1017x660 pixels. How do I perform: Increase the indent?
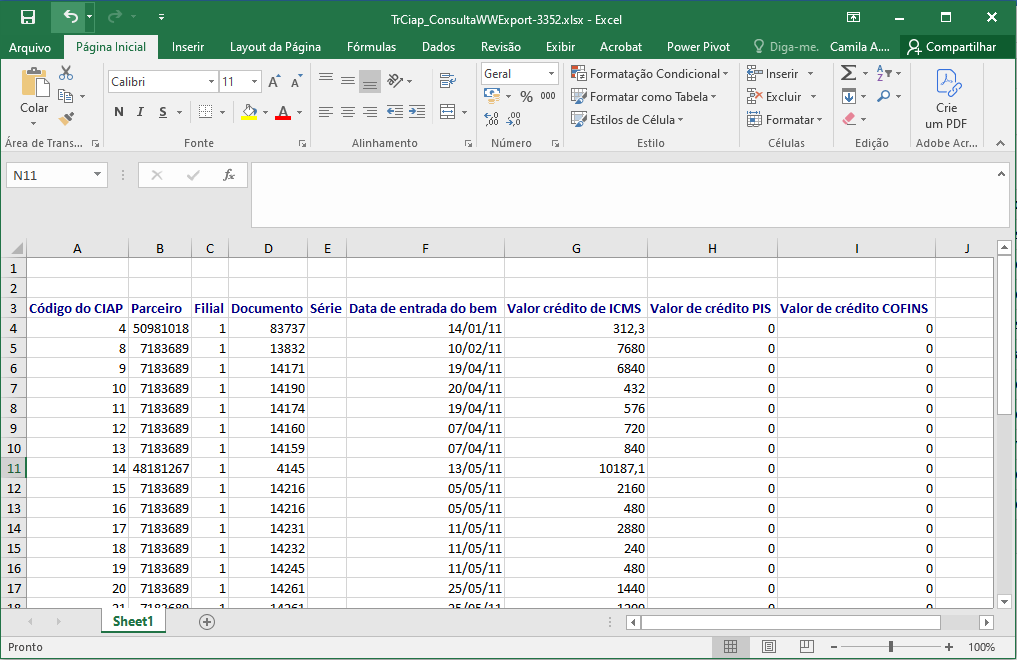417,112
